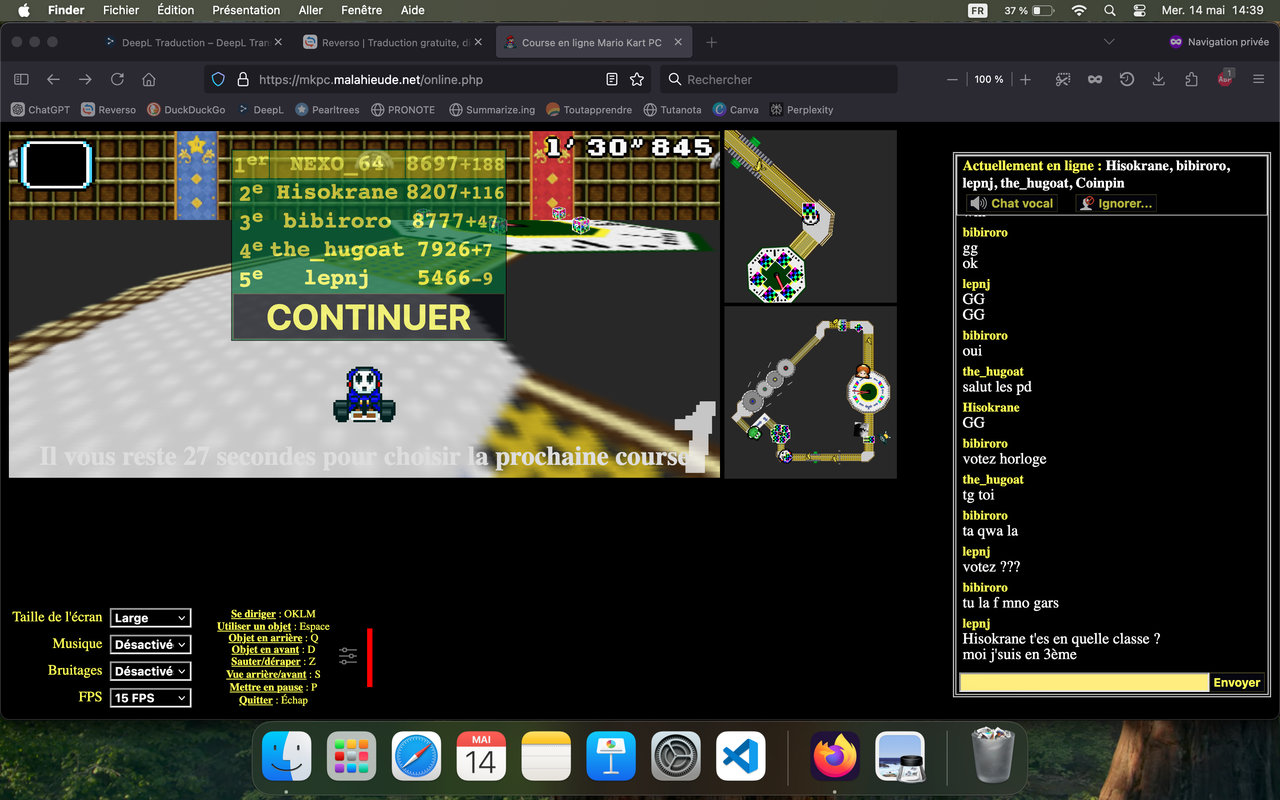Click the Shy Guy kart sprite
Screen dimensions: 1280x800
click(364, 394)
